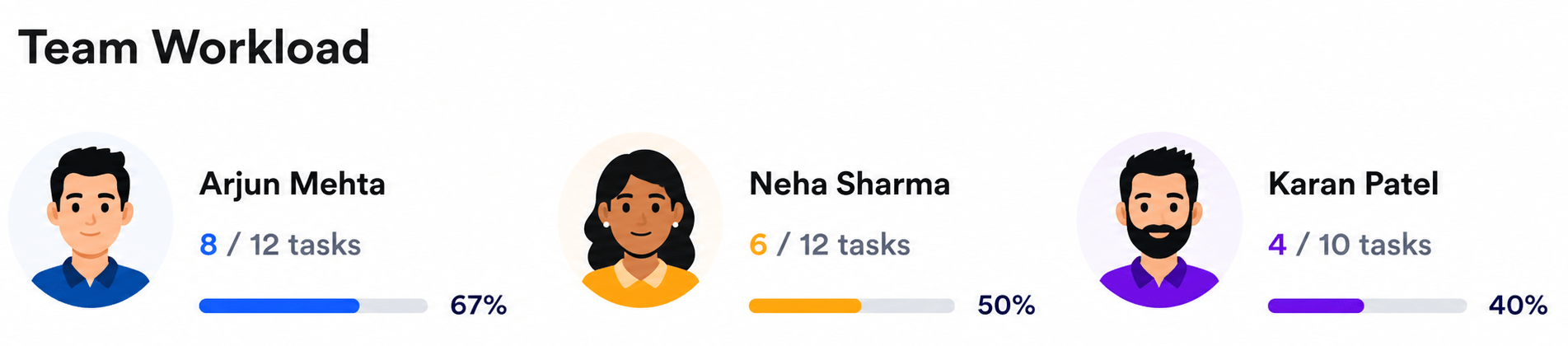
Task: Click the orange 50% progress bar
Action: click(x=851, y=306)
